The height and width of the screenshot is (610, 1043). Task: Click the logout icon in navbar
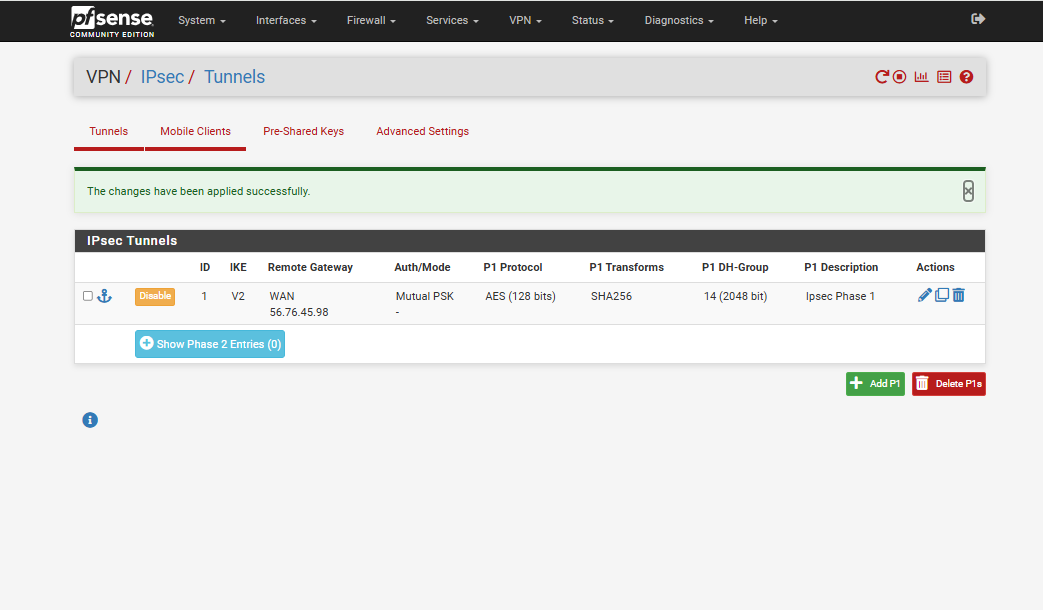pos(978,19)
